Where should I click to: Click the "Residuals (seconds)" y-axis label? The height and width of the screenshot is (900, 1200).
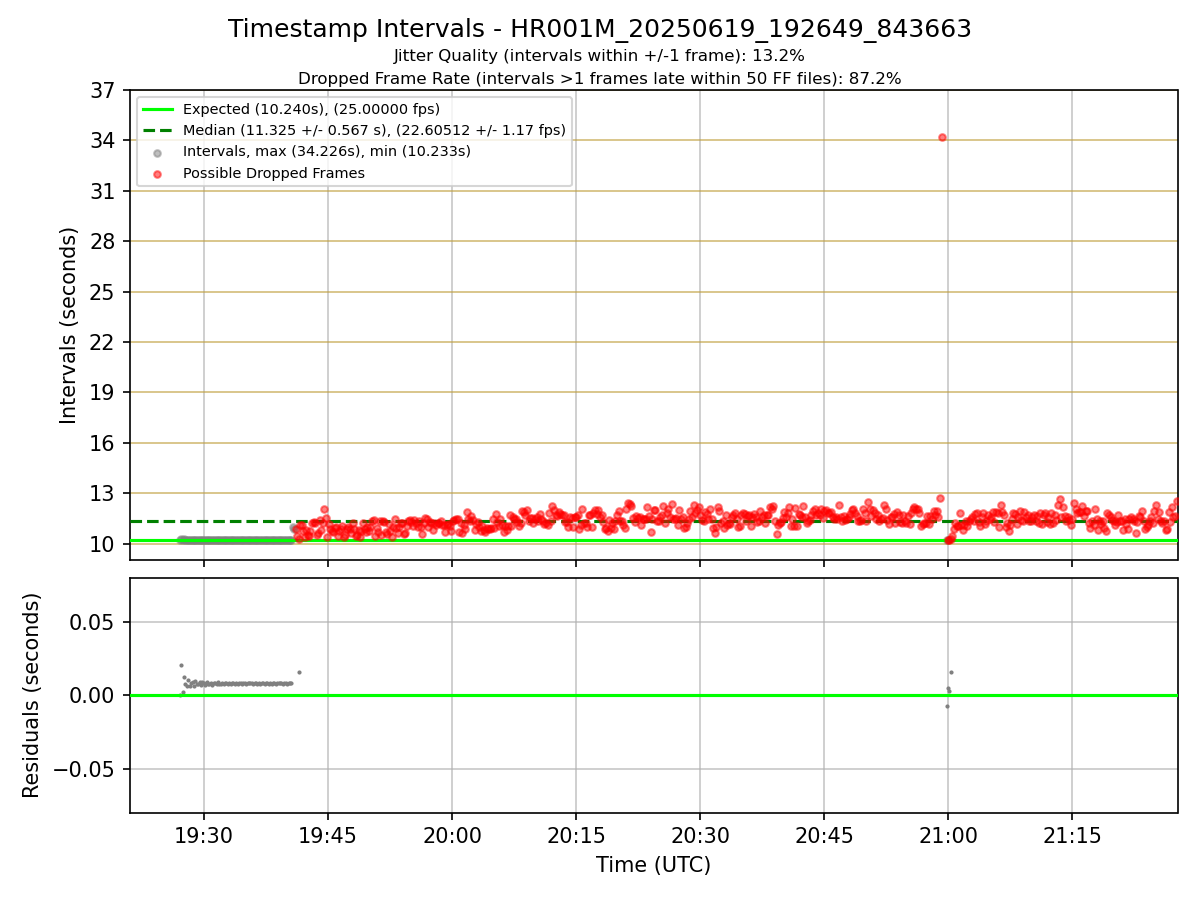tap(32, 695)
